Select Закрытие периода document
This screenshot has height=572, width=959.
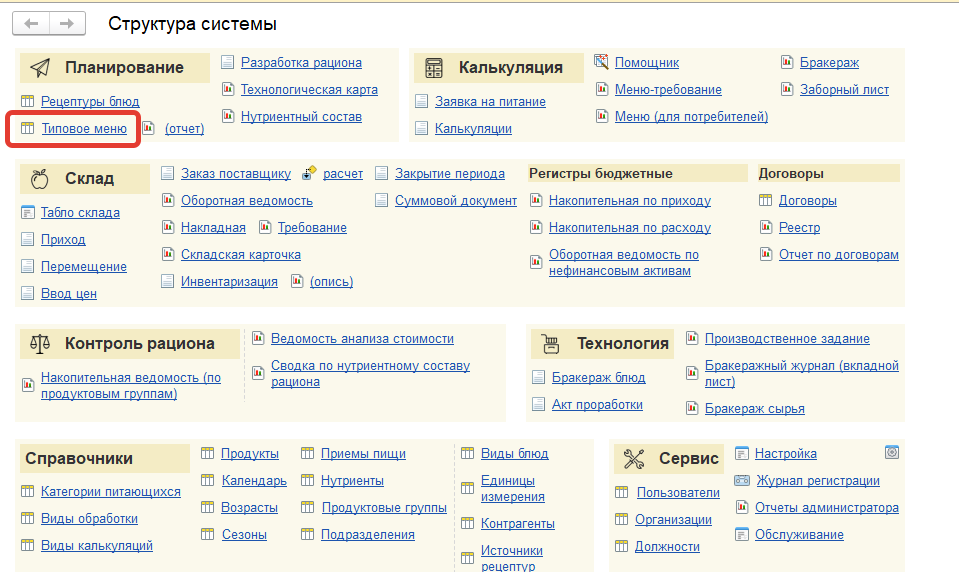(x=449, y=173)
